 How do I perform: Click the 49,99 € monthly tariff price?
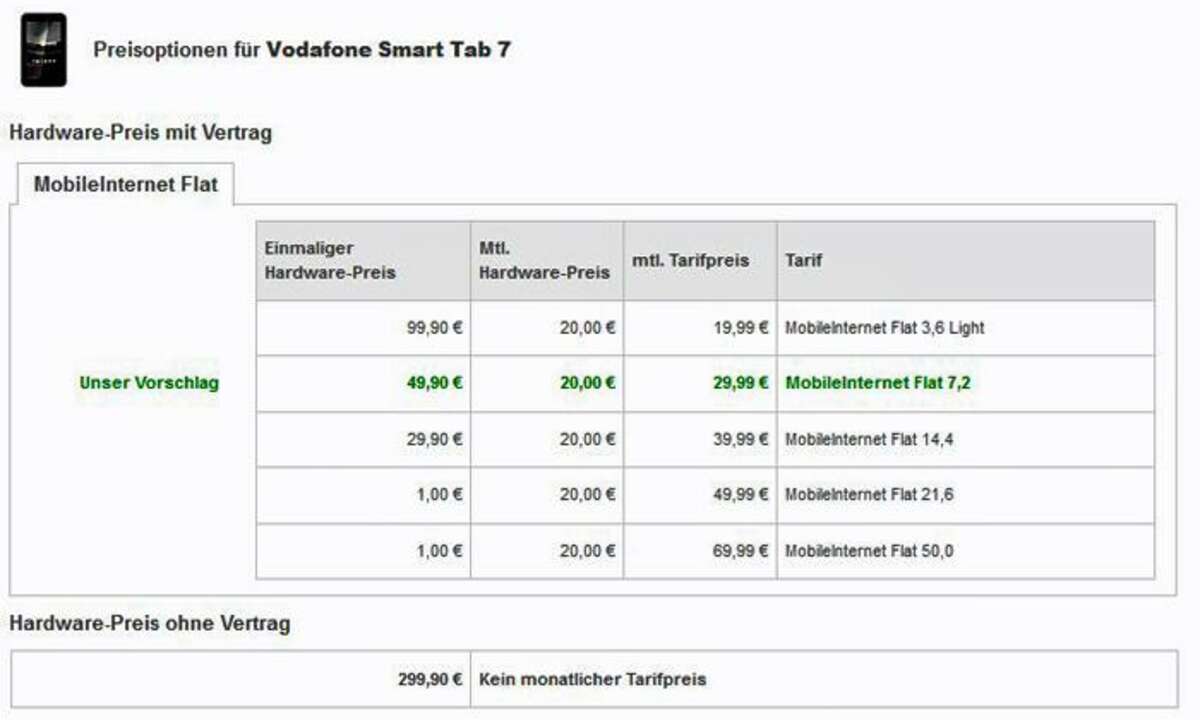tap(741, 495)
